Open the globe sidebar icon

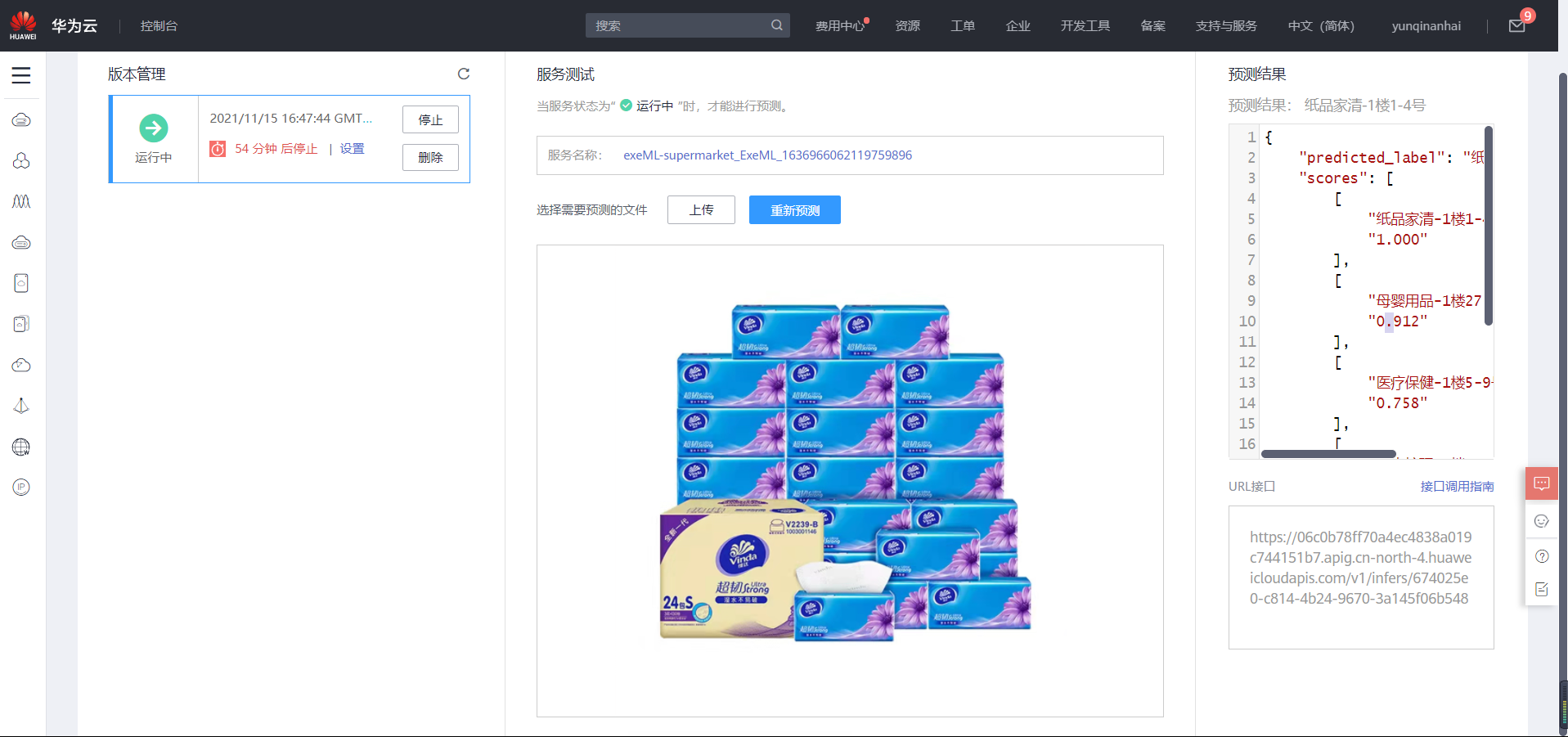(21, 447)
